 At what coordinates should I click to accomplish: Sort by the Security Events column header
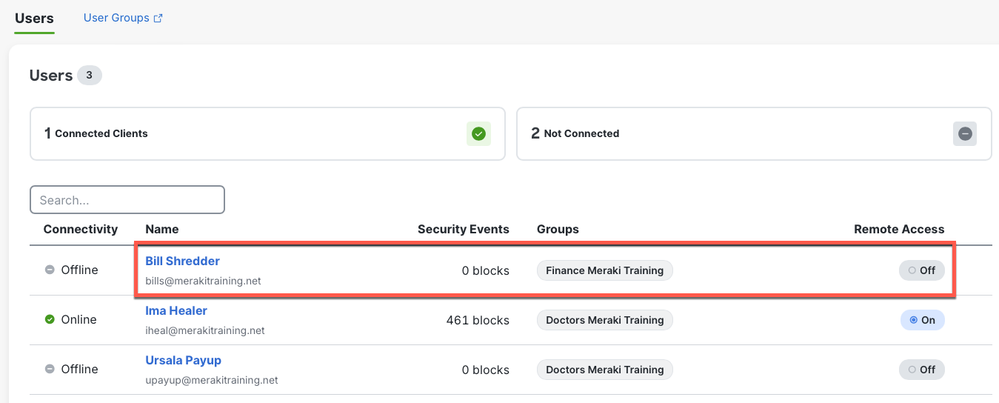(x=463, y=229)
